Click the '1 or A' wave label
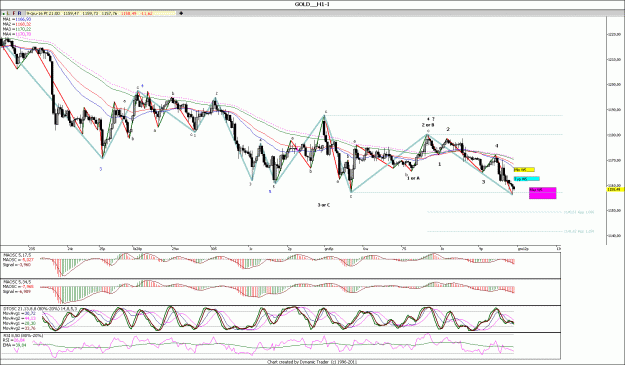Image resolution: width=625 pixels, height=365 pixels. [413, 178]
